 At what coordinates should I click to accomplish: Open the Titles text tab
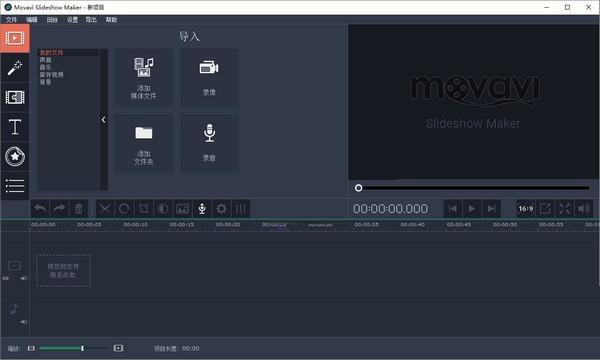click(x=15, y=127)
